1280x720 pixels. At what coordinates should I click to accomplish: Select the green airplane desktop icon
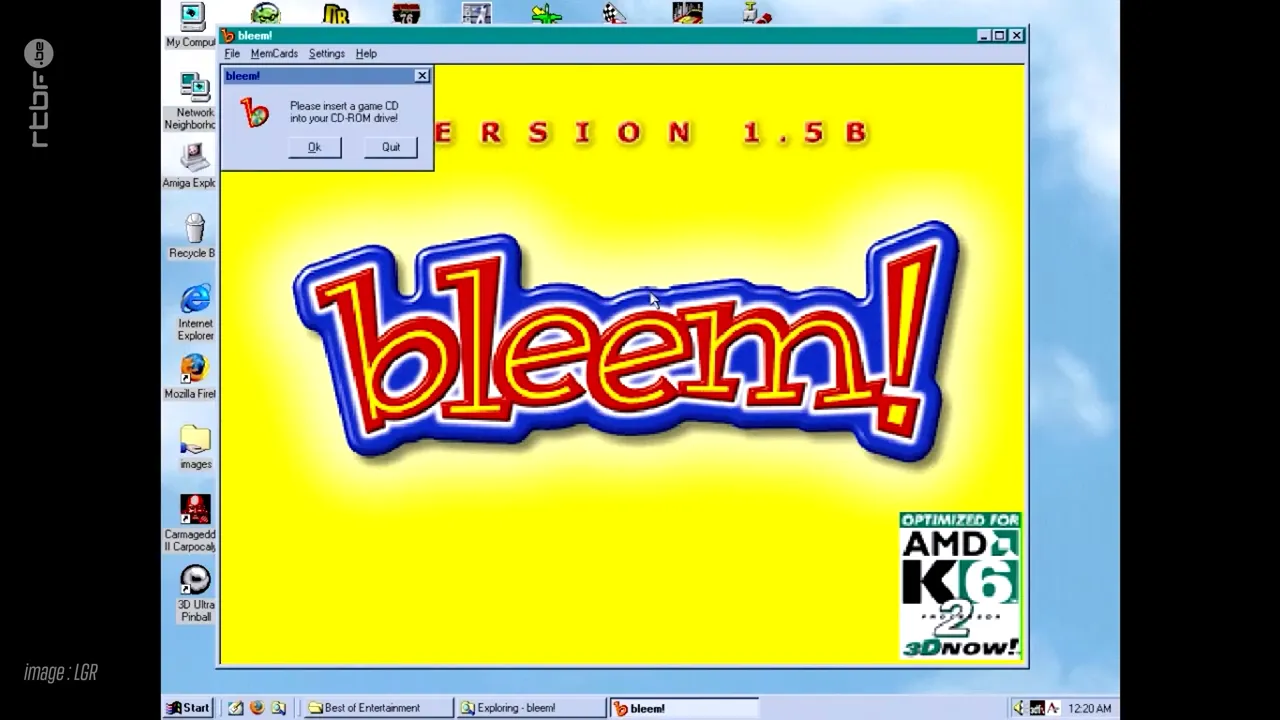point(546,13)
